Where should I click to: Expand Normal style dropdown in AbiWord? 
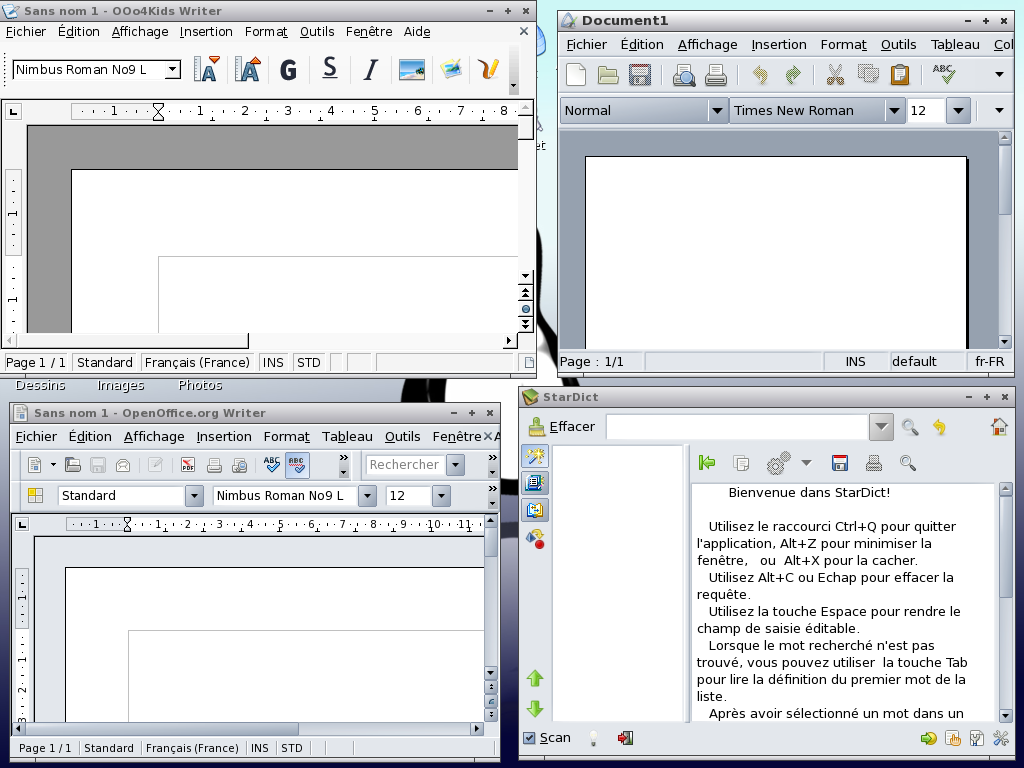(717, 110)
